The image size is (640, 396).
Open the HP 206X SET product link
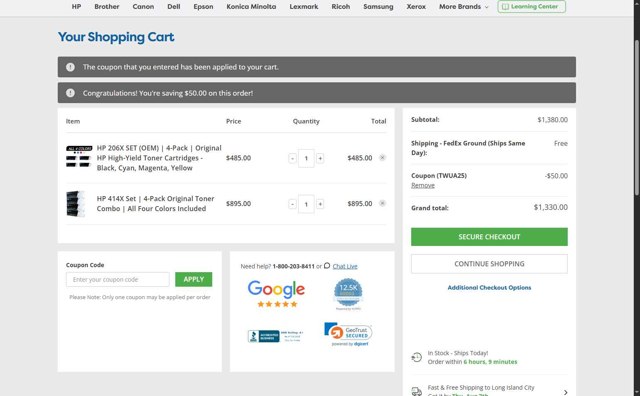pyautogui.click(x=159, y=158)
